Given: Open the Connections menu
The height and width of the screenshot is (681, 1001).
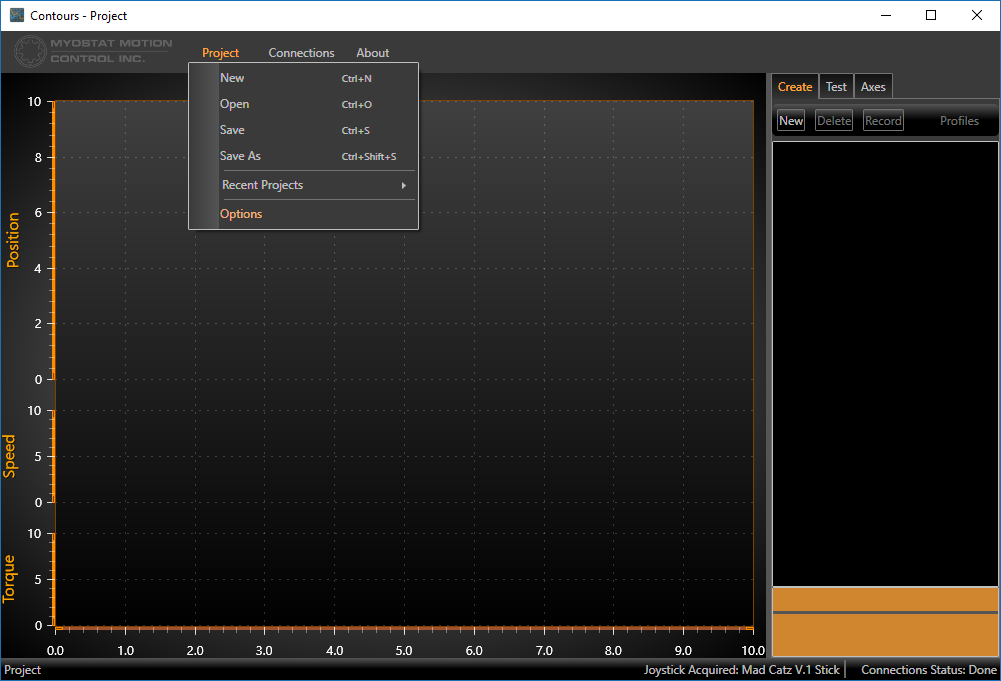Looking at the screenshot, I should tap(301, 53).
